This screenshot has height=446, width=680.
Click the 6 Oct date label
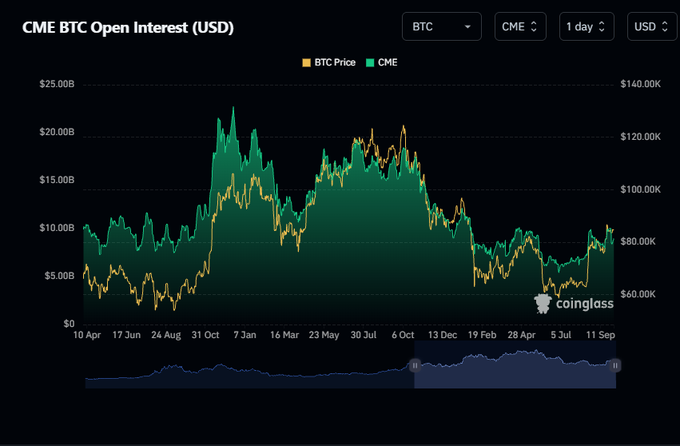pos(403,335)
